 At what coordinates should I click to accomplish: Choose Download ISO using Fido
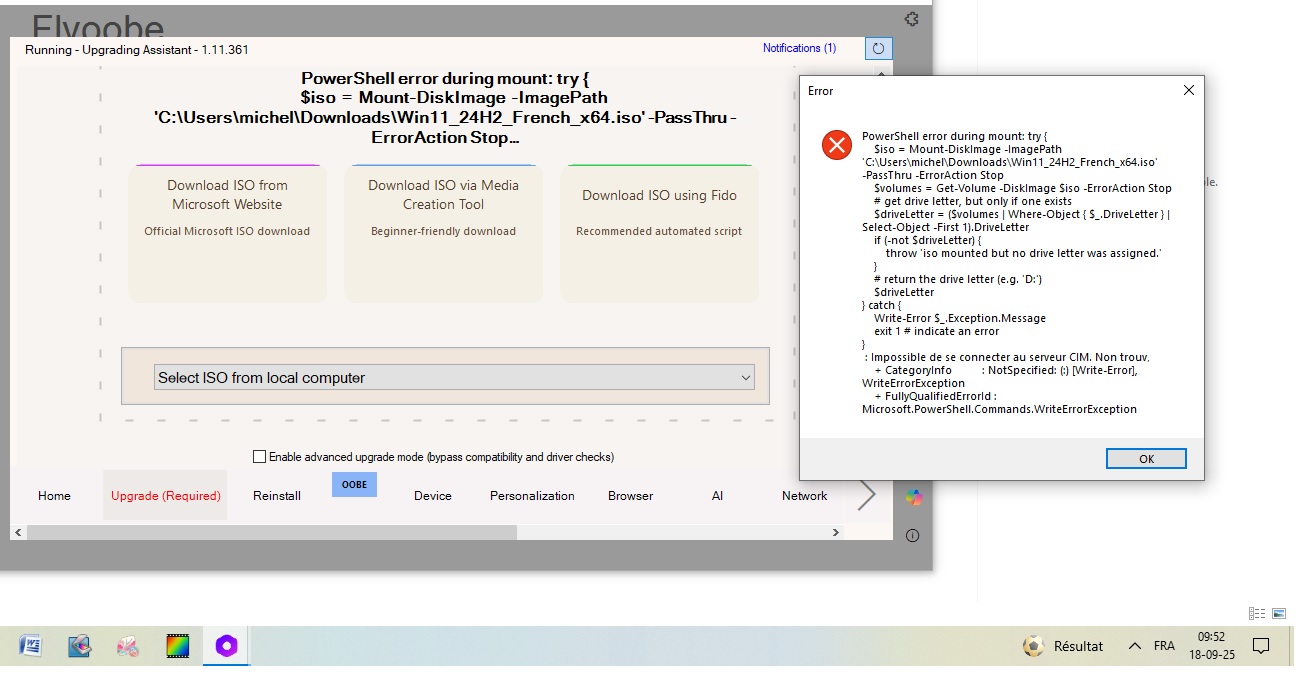point(659,233)
